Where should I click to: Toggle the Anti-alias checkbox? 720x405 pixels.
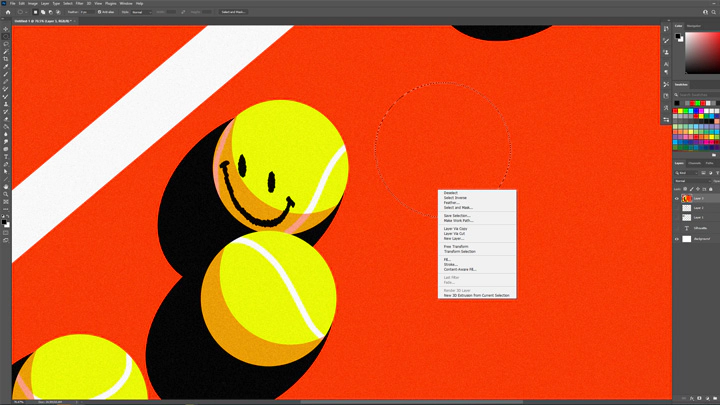(x=99, y=12)
